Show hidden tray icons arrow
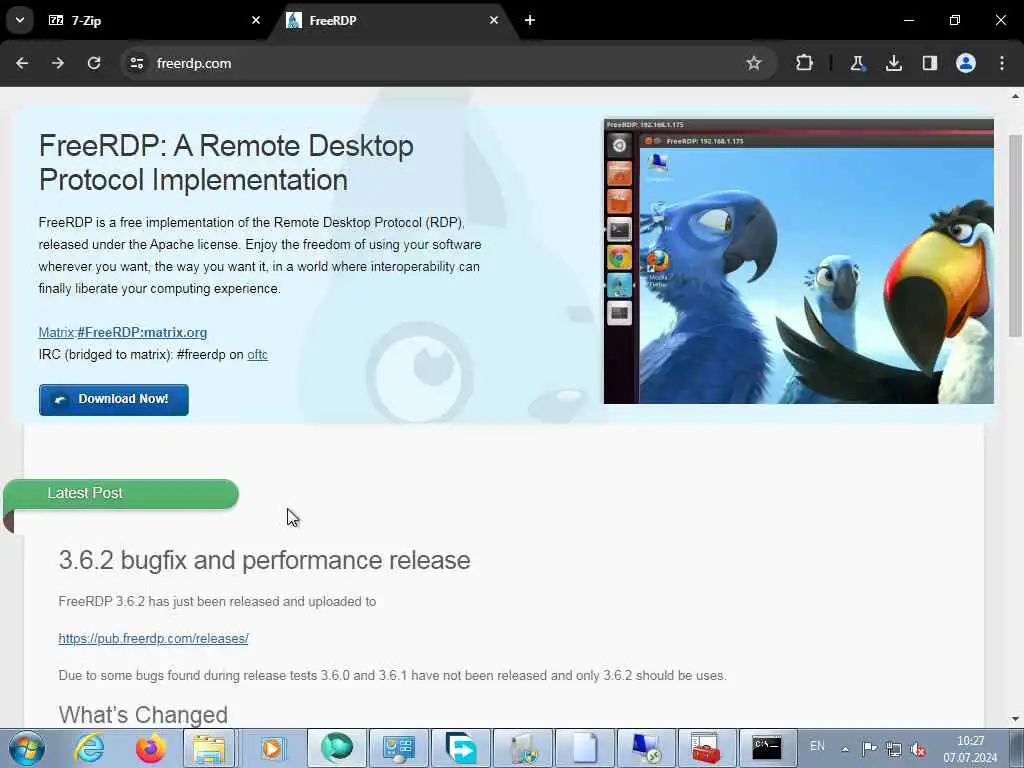This screenshot has width=1024, height=768. point(845,748)
